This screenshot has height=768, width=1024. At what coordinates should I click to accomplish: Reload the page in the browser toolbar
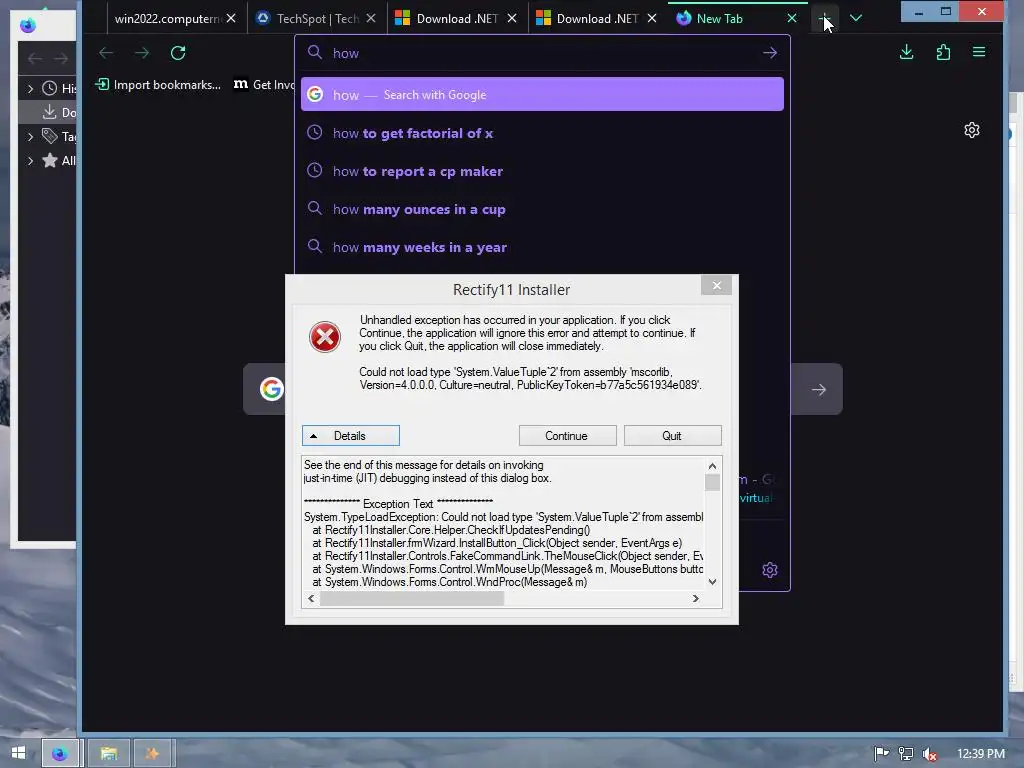tap(178, 53)
